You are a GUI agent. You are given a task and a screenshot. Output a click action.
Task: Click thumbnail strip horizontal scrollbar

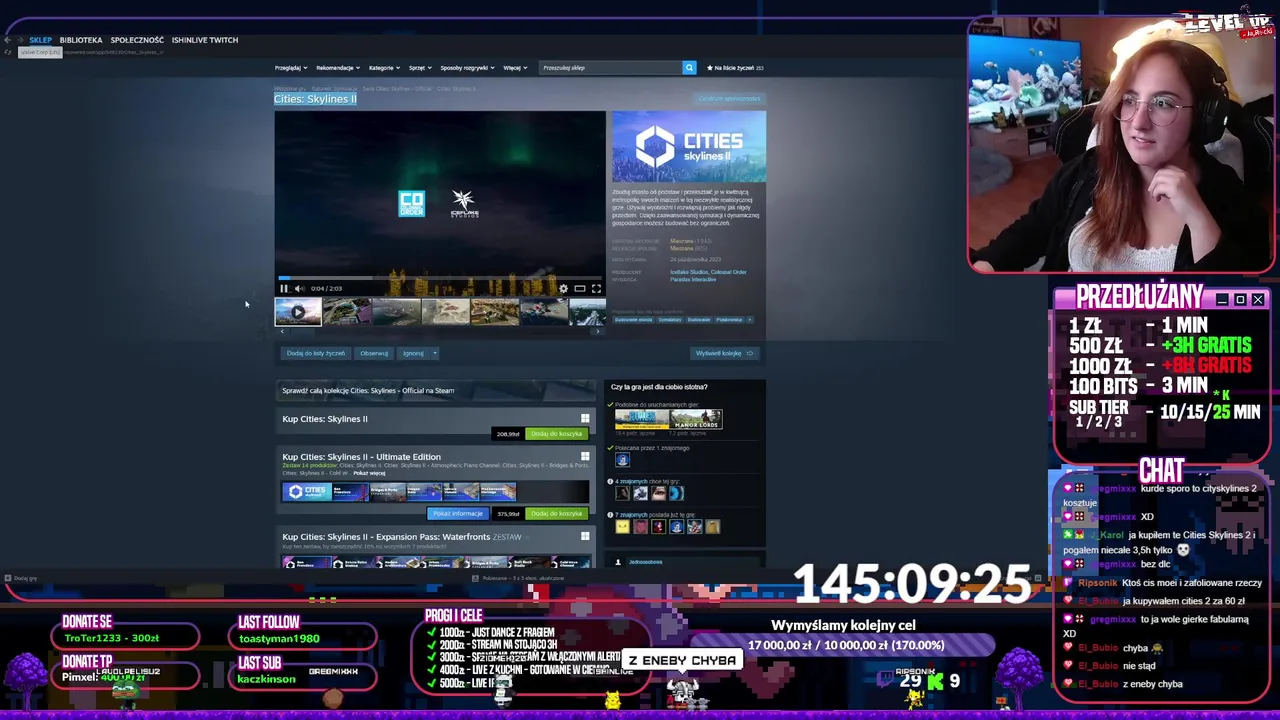tap(440, 330)
